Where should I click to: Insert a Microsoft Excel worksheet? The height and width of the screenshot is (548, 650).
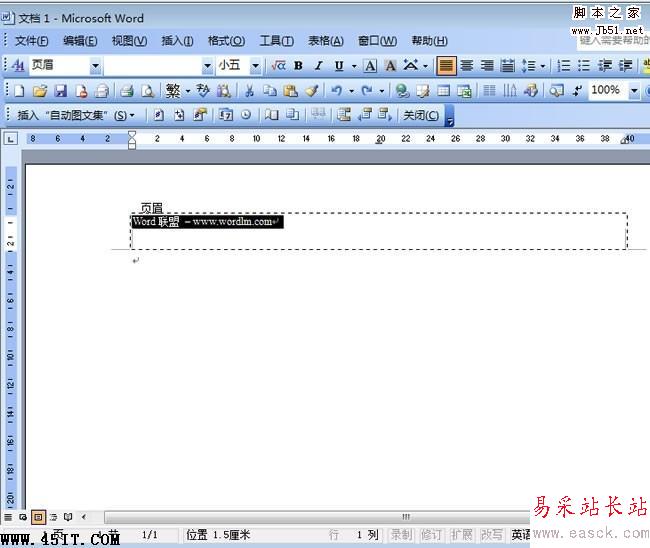464,90
